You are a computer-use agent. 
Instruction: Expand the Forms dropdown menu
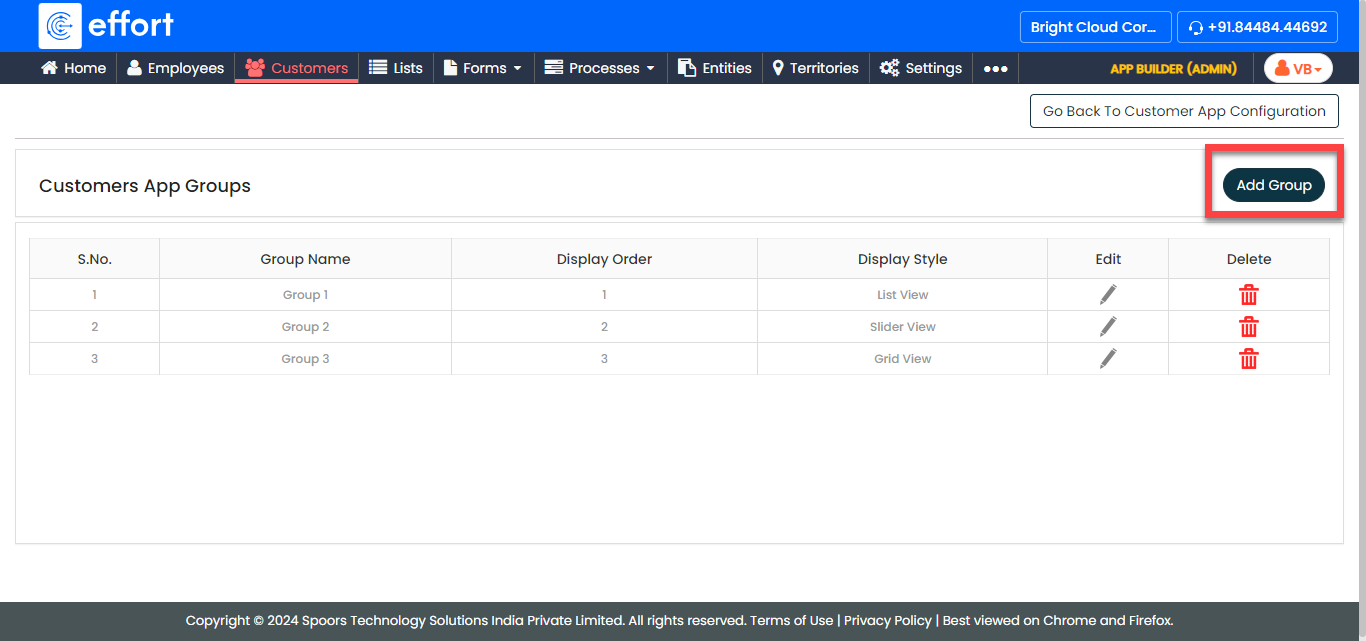[x=483, y=68]
